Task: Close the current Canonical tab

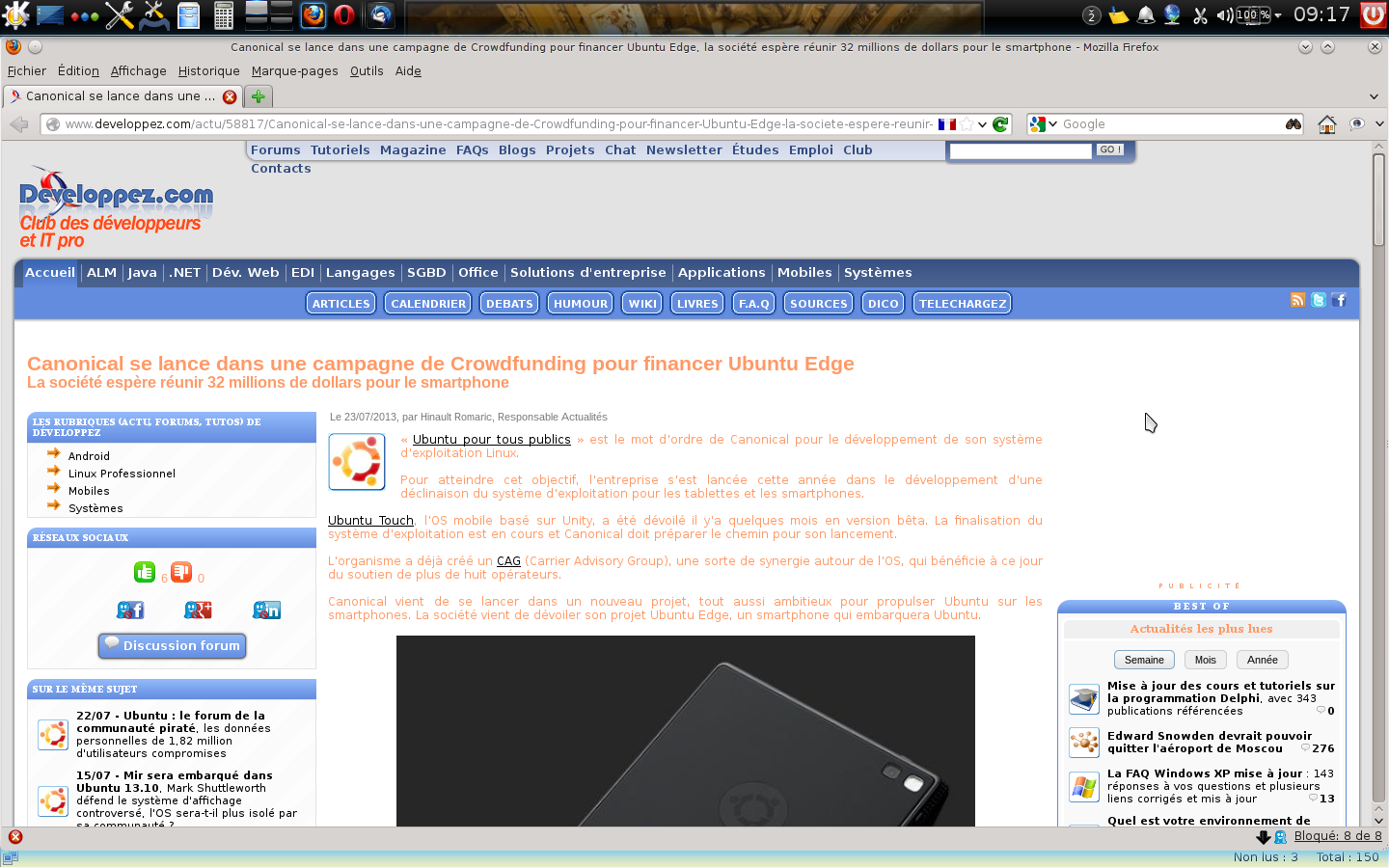Action: tap(230, 96)
